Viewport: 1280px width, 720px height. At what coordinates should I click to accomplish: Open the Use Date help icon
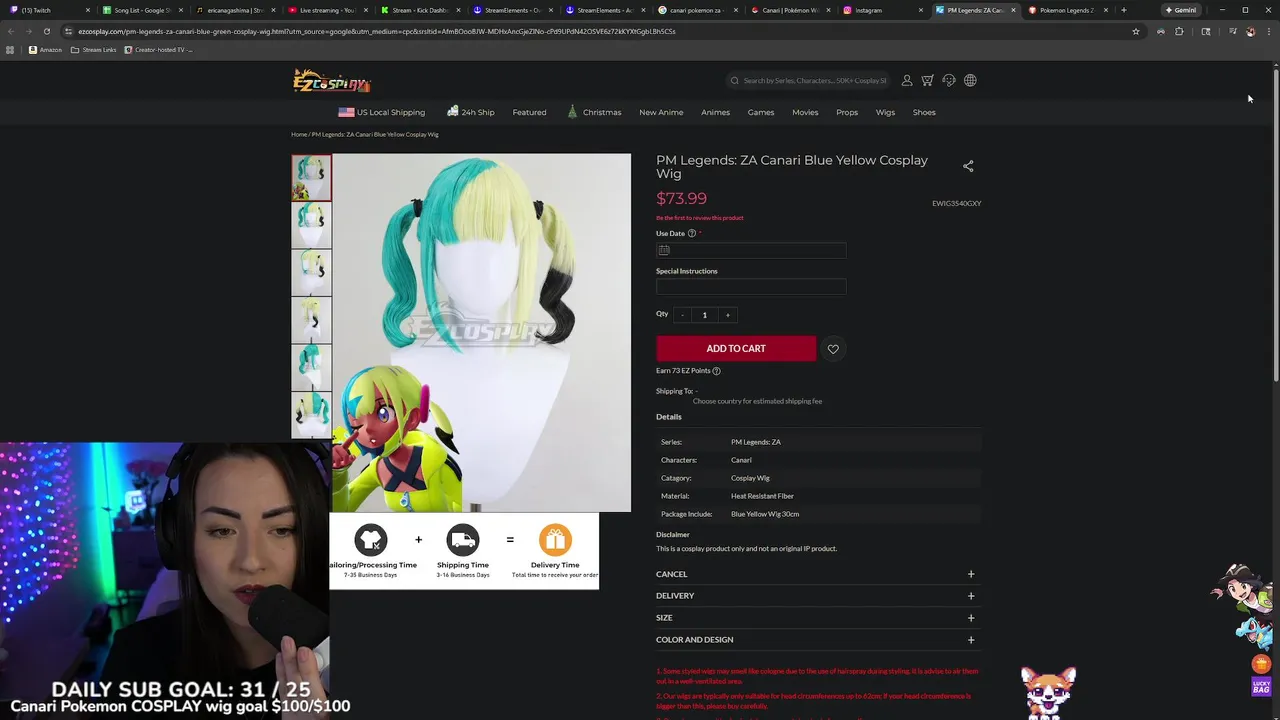pyautogui.click(x=692, y=233)
